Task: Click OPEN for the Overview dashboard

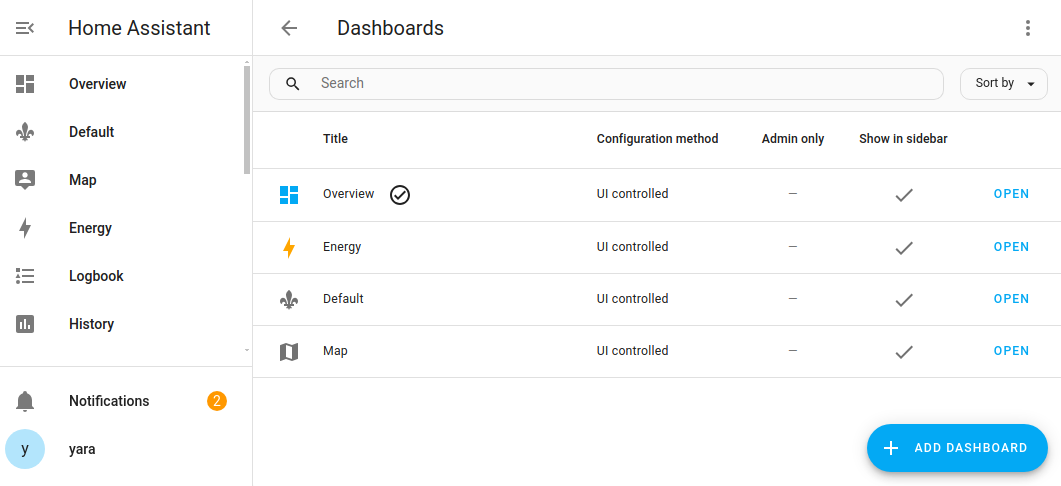Action: click(1012, 194)
